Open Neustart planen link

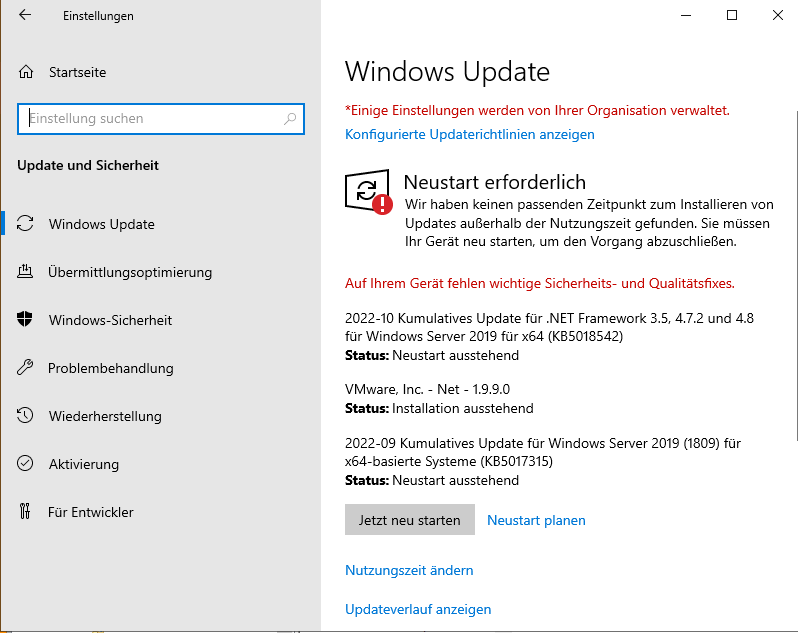[x=536, y=520]
